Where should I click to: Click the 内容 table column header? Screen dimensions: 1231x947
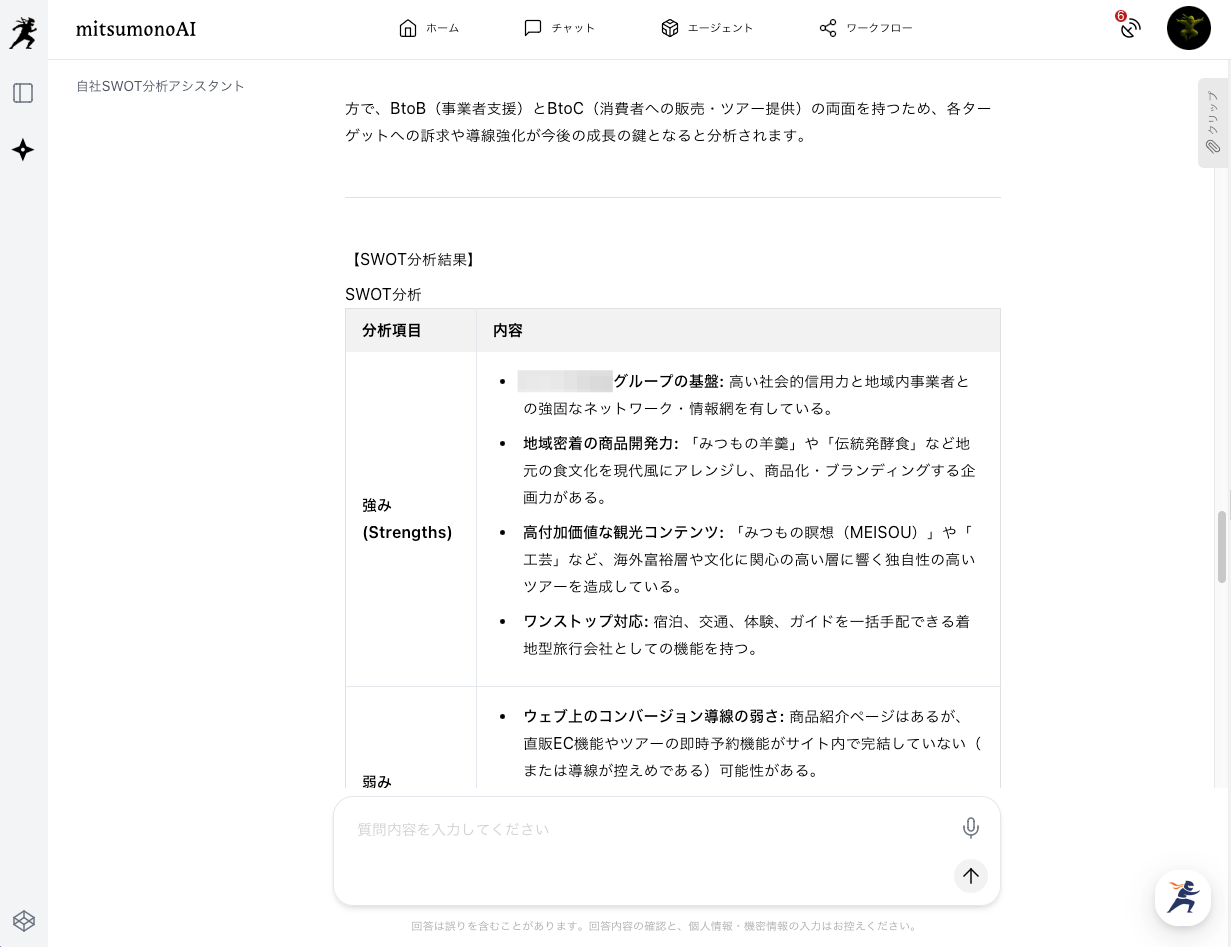point(508,330)
